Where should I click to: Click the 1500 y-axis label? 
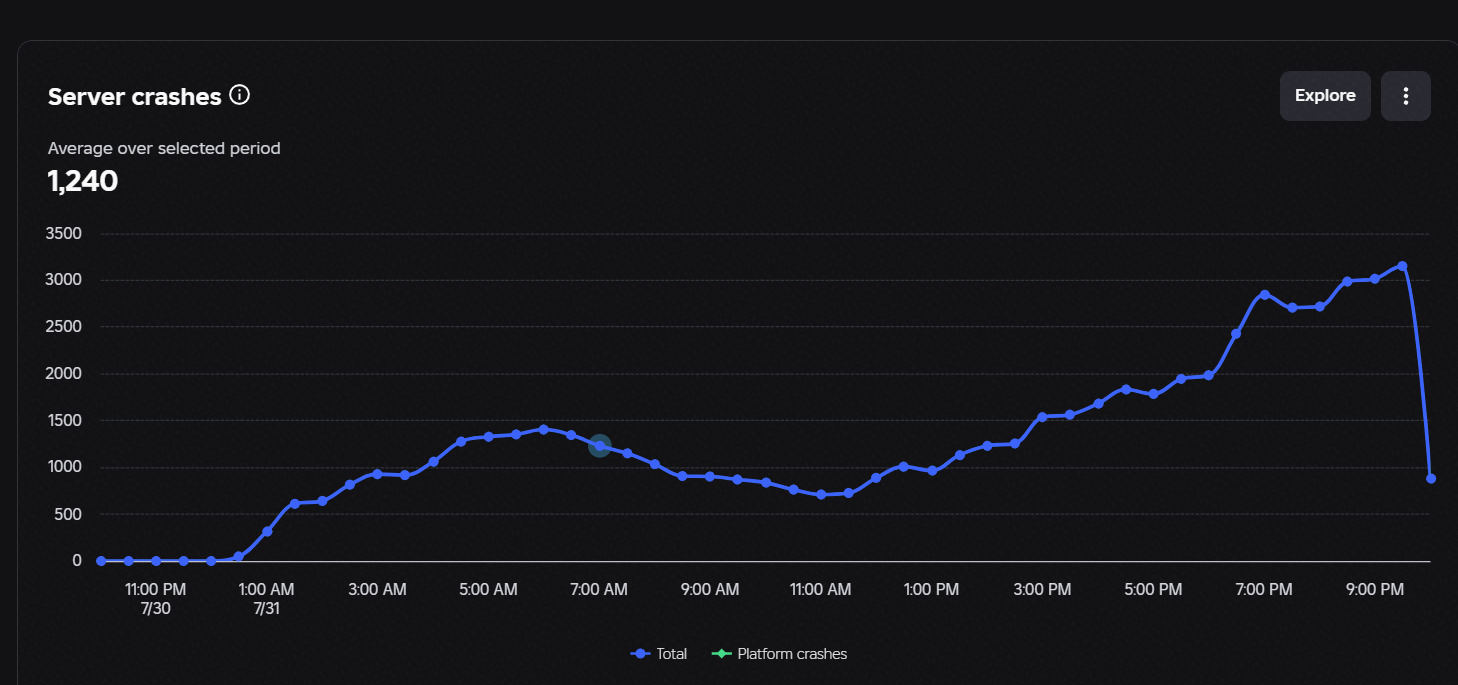(64, 421)
